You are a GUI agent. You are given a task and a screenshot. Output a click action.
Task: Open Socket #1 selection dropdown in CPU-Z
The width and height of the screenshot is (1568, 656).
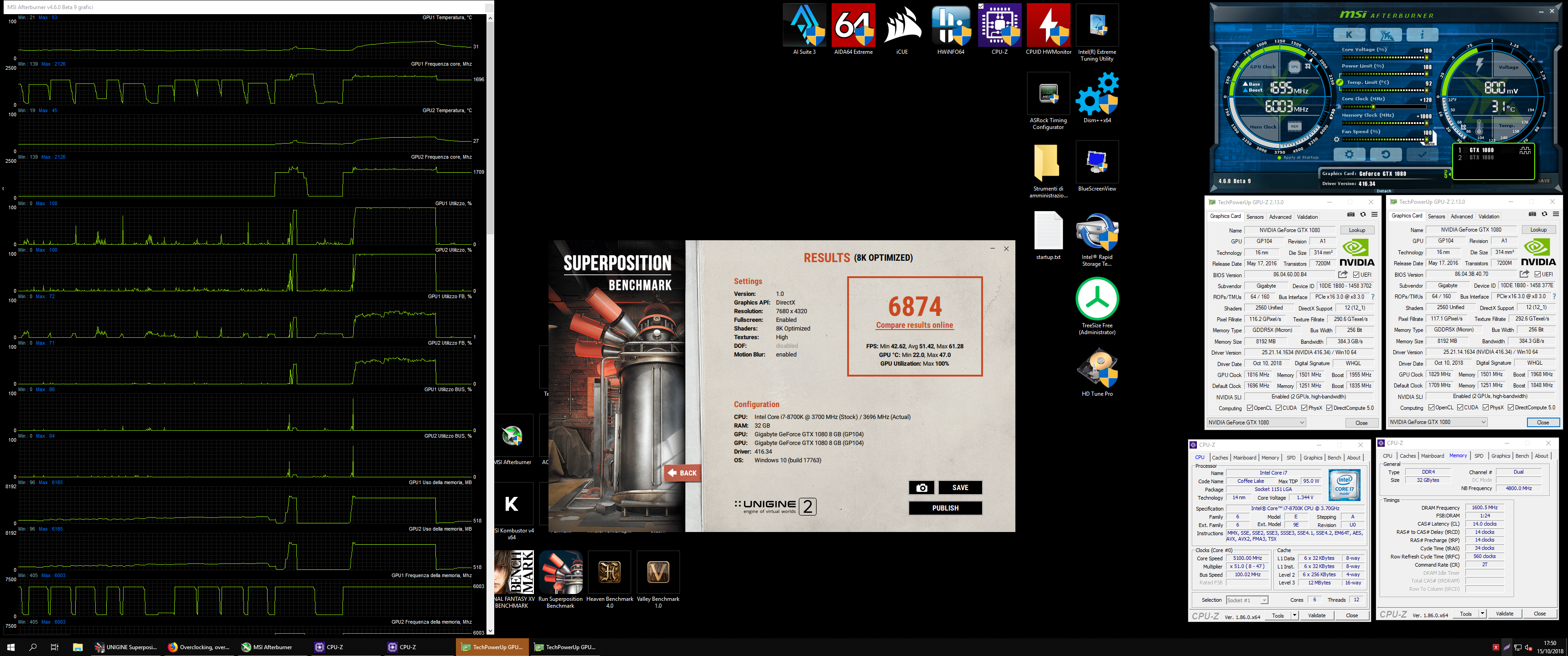[1247, 600]
